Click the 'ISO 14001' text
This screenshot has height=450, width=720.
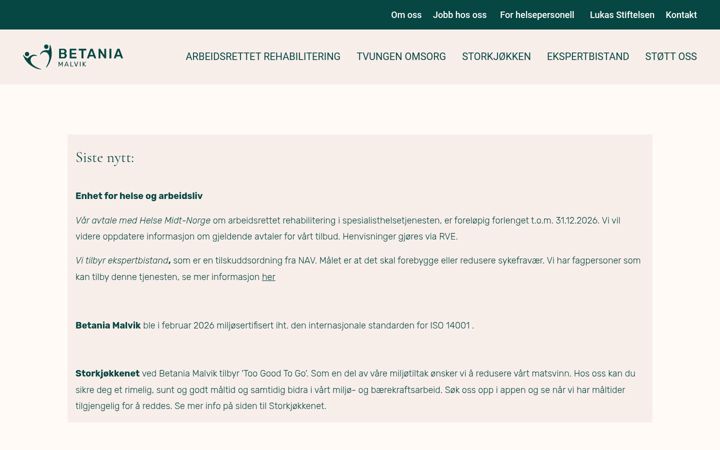point(450,326)
